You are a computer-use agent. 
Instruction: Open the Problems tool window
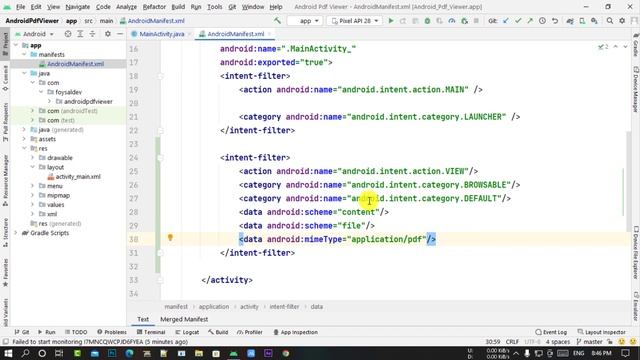(112, 332)
